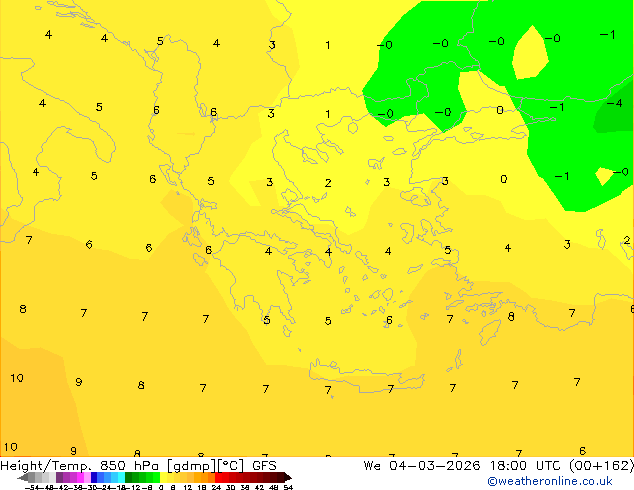Pick the bright red legend swatch

[x=219, y=477]
